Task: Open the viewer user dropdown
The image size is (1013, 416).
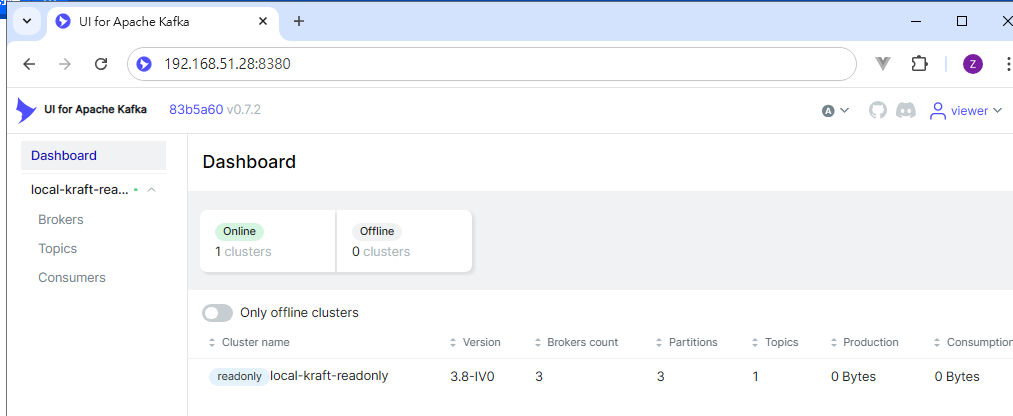Action: (966, 110)
